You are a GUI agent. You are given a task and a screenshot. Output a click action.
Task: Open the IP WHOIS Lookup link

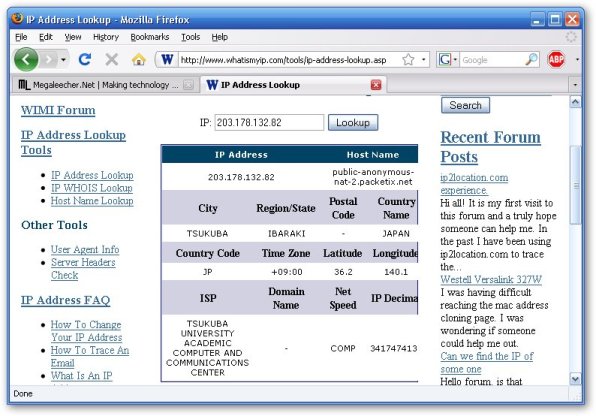(92, 188)
